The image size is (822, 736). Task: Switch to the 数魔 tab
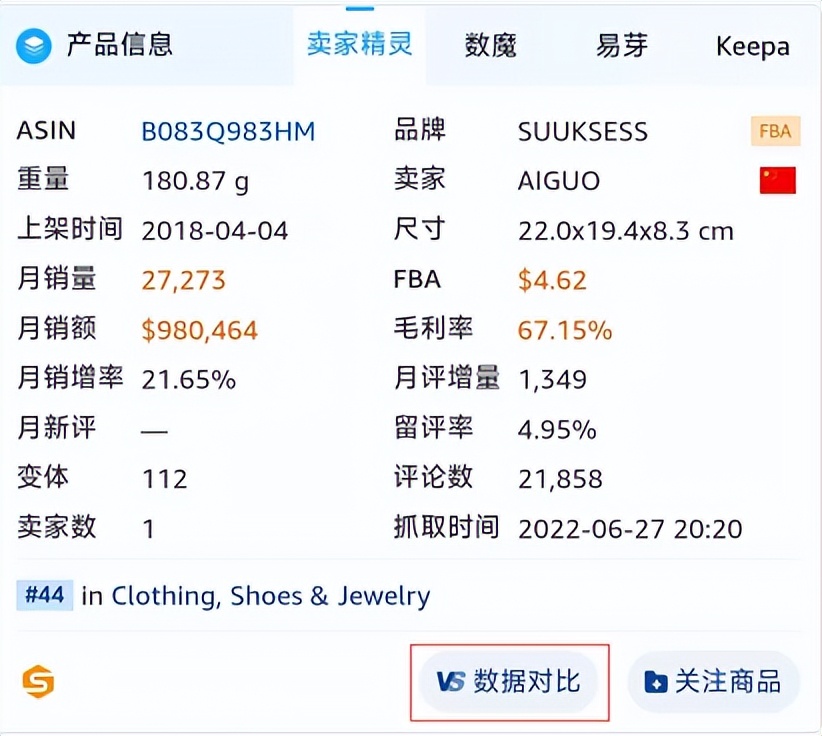pos(490,45)
